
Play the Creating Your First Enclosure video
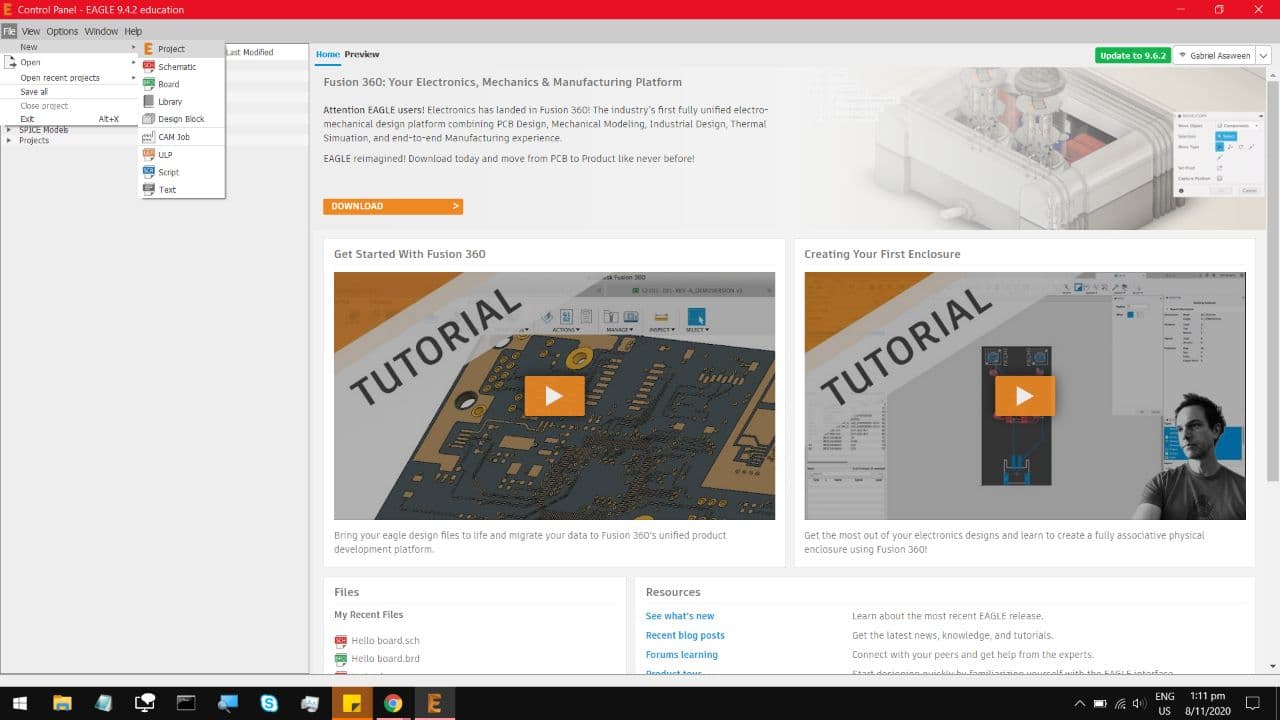tap(1024, 396)
